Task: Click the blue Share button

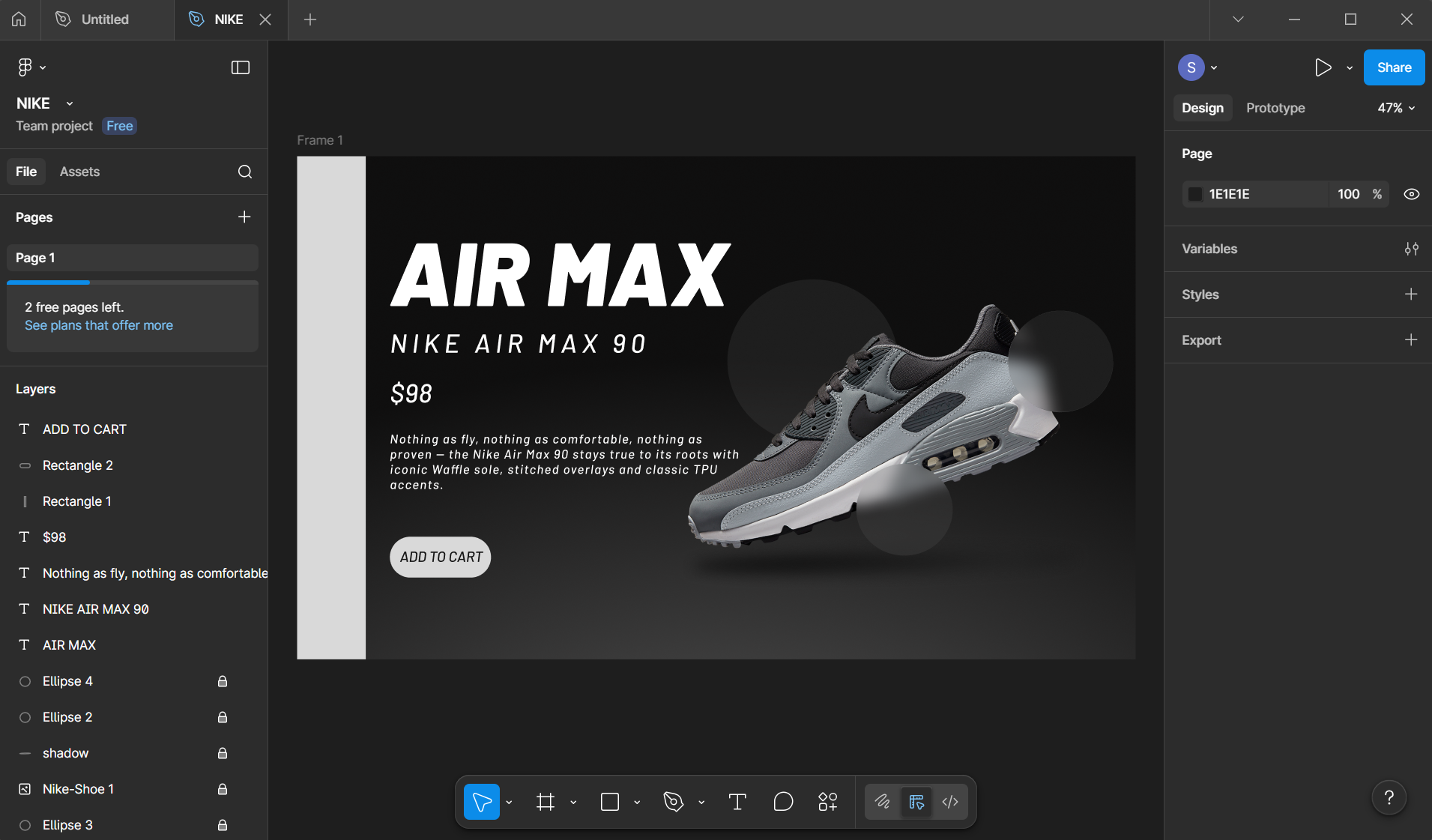Action: click(1394, 67)
